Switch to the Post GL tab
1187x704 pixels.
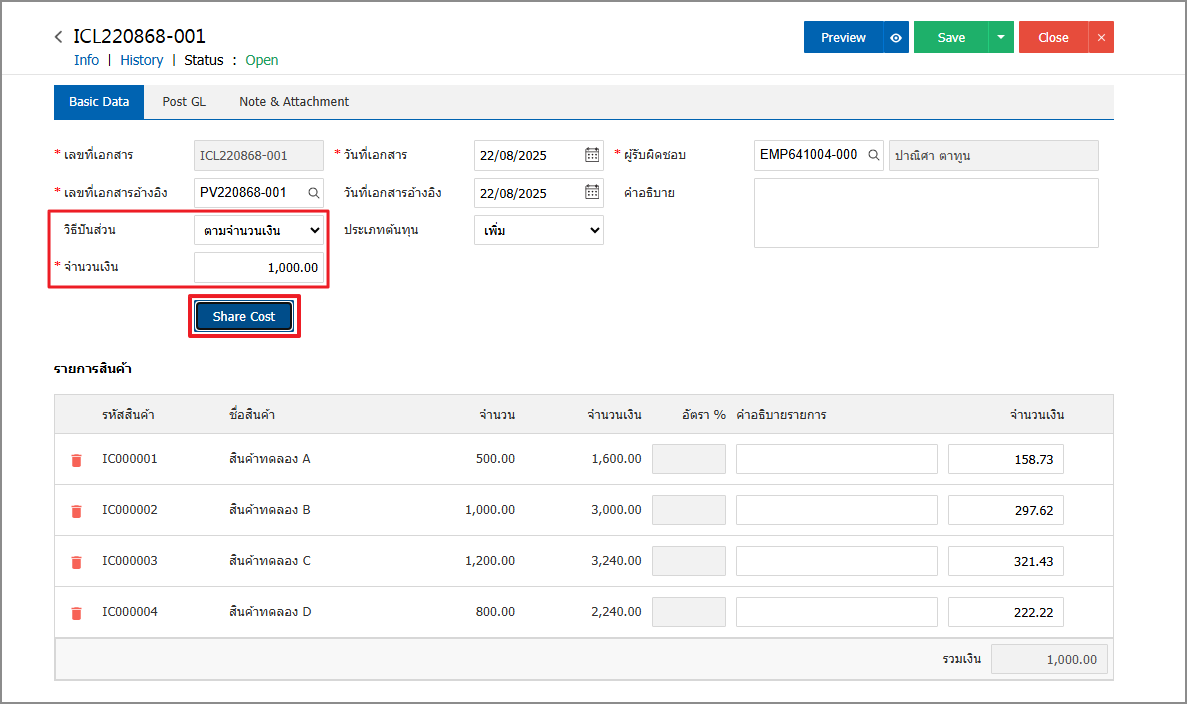pyautogui.click(x=184, y=102)
